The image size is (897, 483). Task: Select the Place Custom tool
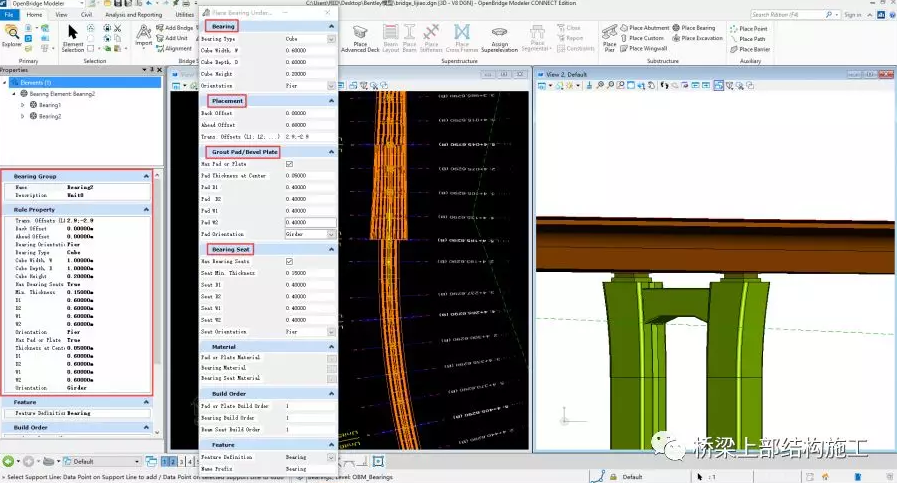[642, 38]
